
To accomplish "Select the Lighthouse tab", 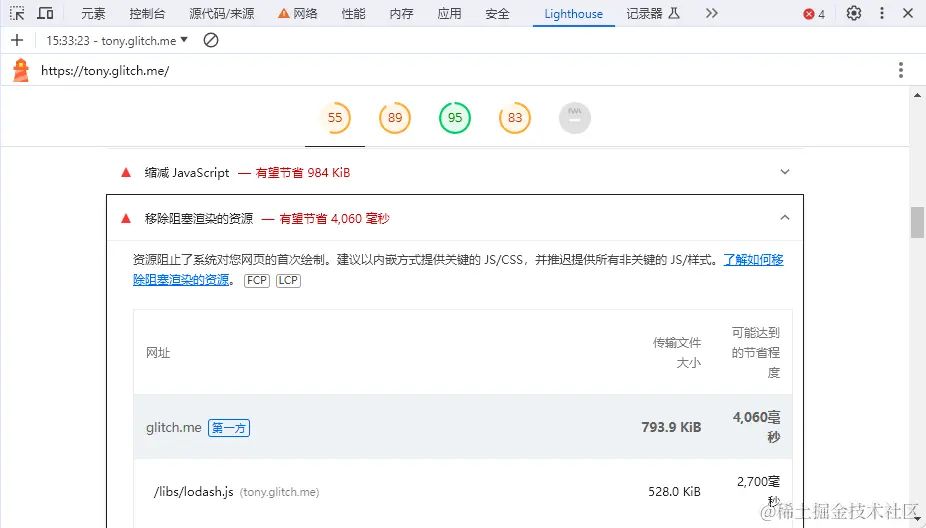I will point(573,14).
